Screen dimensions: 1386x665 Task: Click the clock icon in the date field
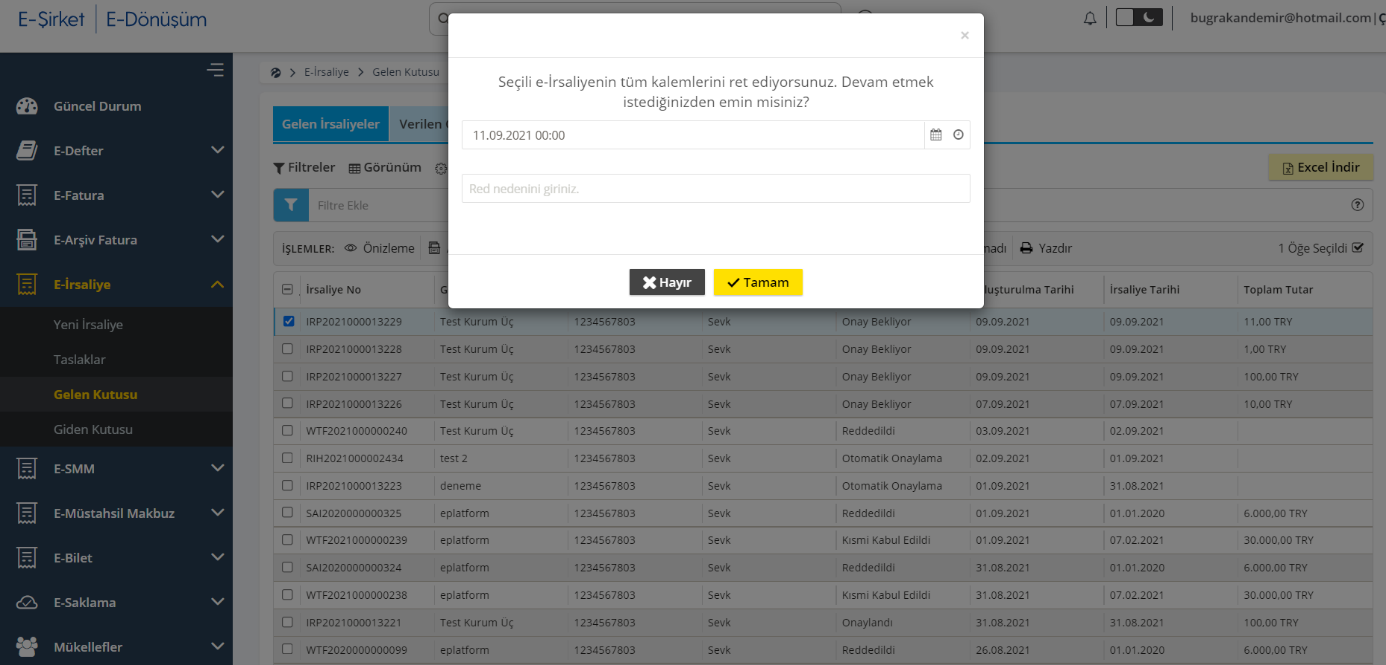958,135
